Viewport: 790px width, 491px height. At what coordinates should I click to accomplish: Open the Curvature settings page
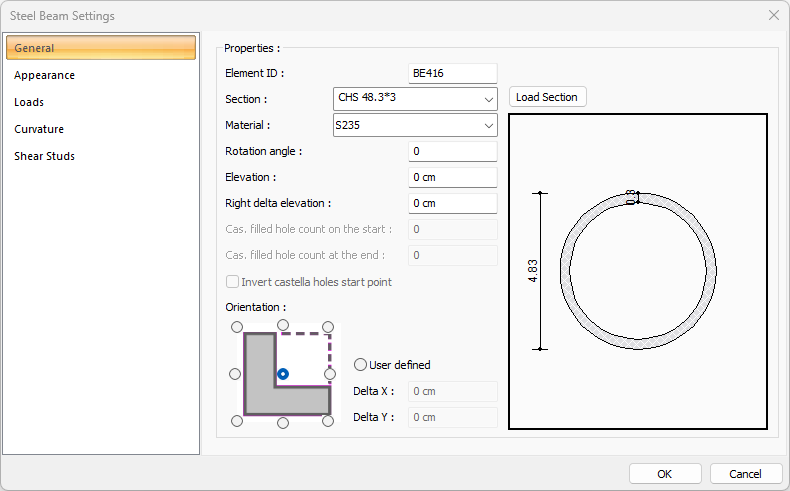click(39, 129)
